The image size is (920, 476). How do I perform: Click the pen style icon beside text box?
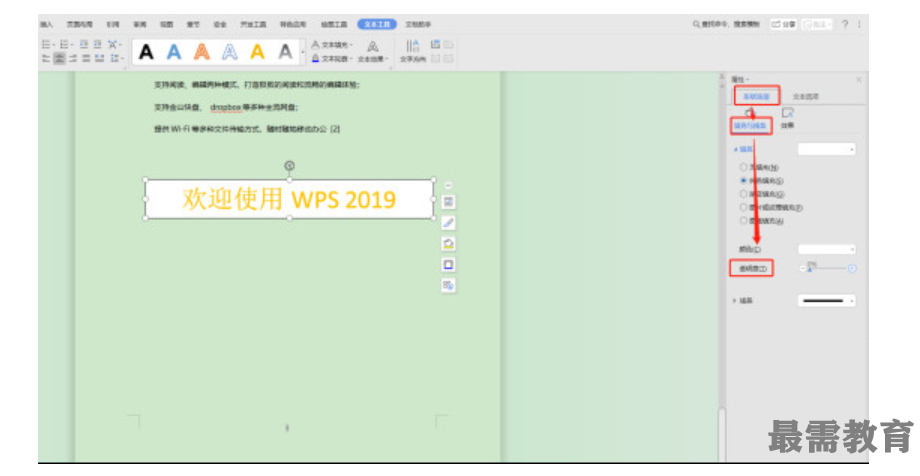tap(448, 222)
